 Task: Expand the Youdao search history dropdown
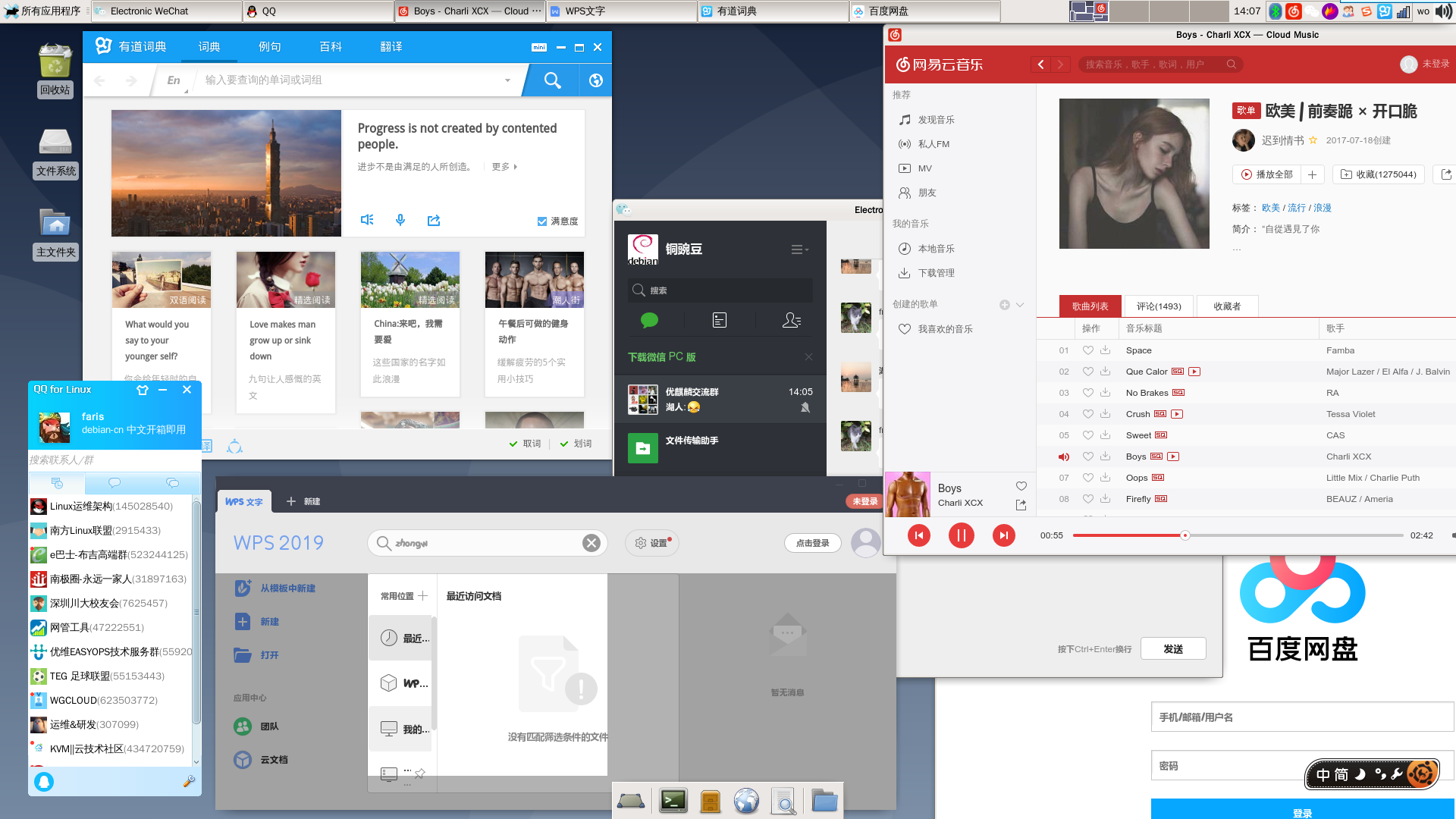click(507, 80)
